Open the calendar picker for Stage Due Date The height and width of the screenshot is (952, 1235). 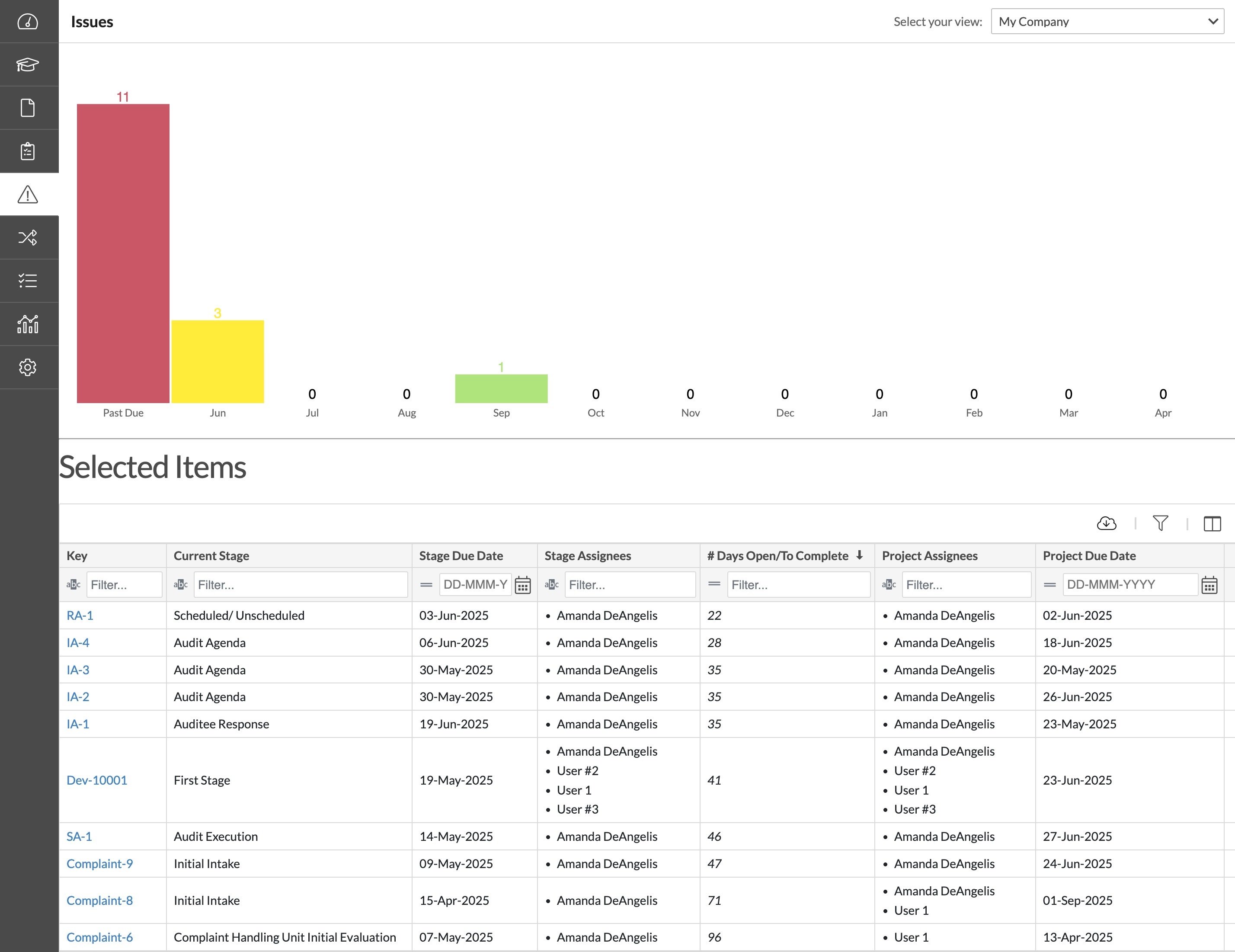pyautogui.click(x=523, y=584)
